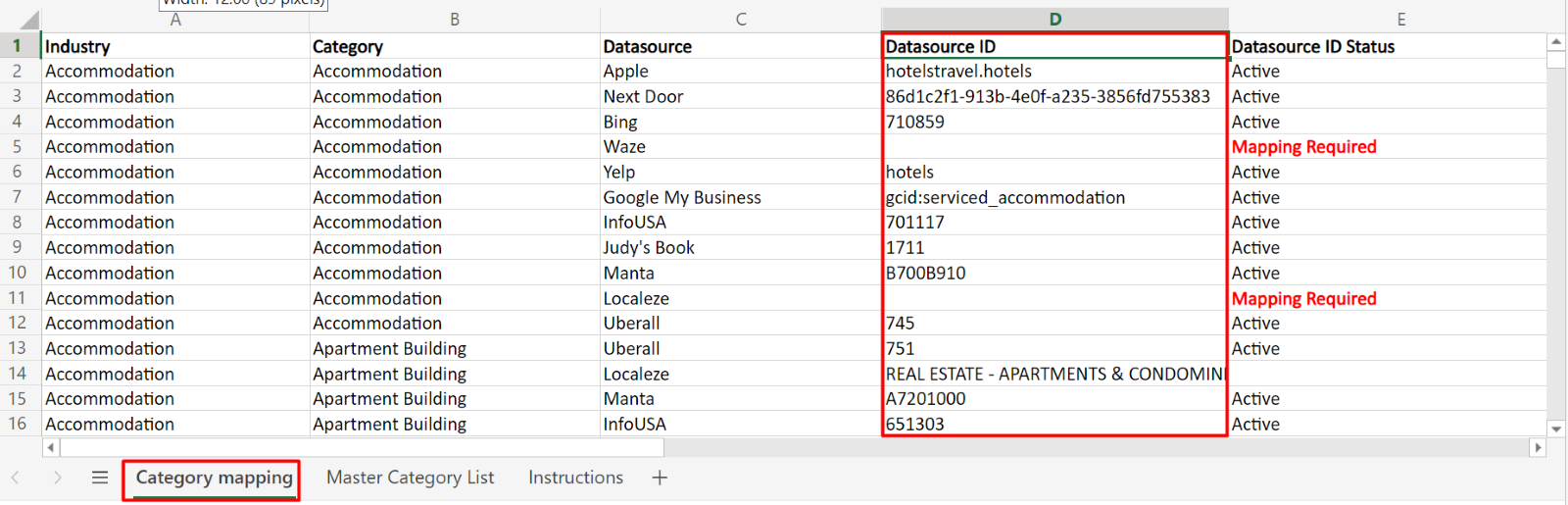
Task: Select Apartment Building cell in row 16
Action: tap(455, 424)
